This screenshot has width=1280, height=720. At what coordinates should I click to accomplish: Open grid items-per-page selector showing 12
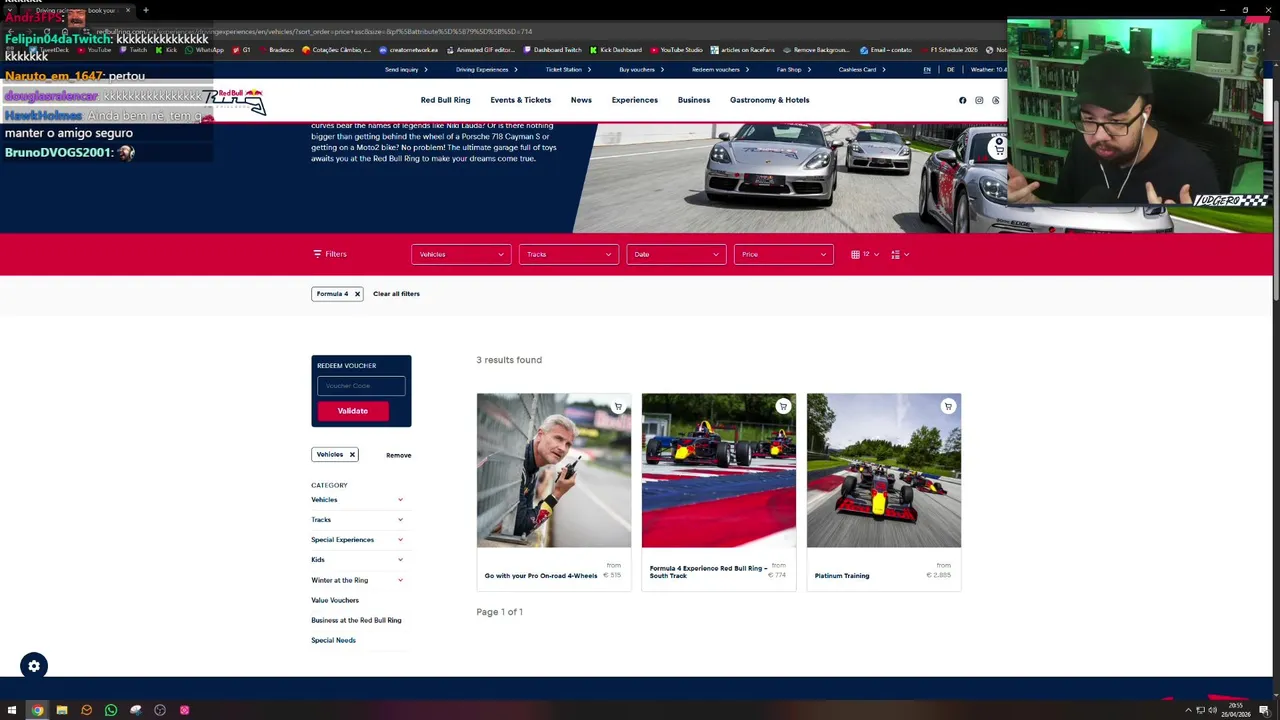865,254
